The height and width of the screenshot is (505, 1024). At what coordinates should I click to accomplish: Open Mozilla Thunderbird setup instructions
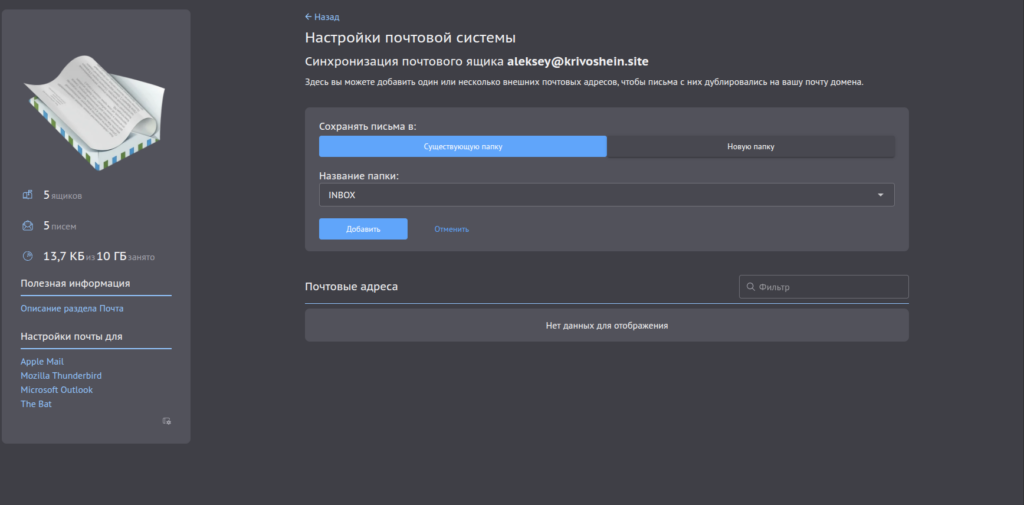click(61, 376)
